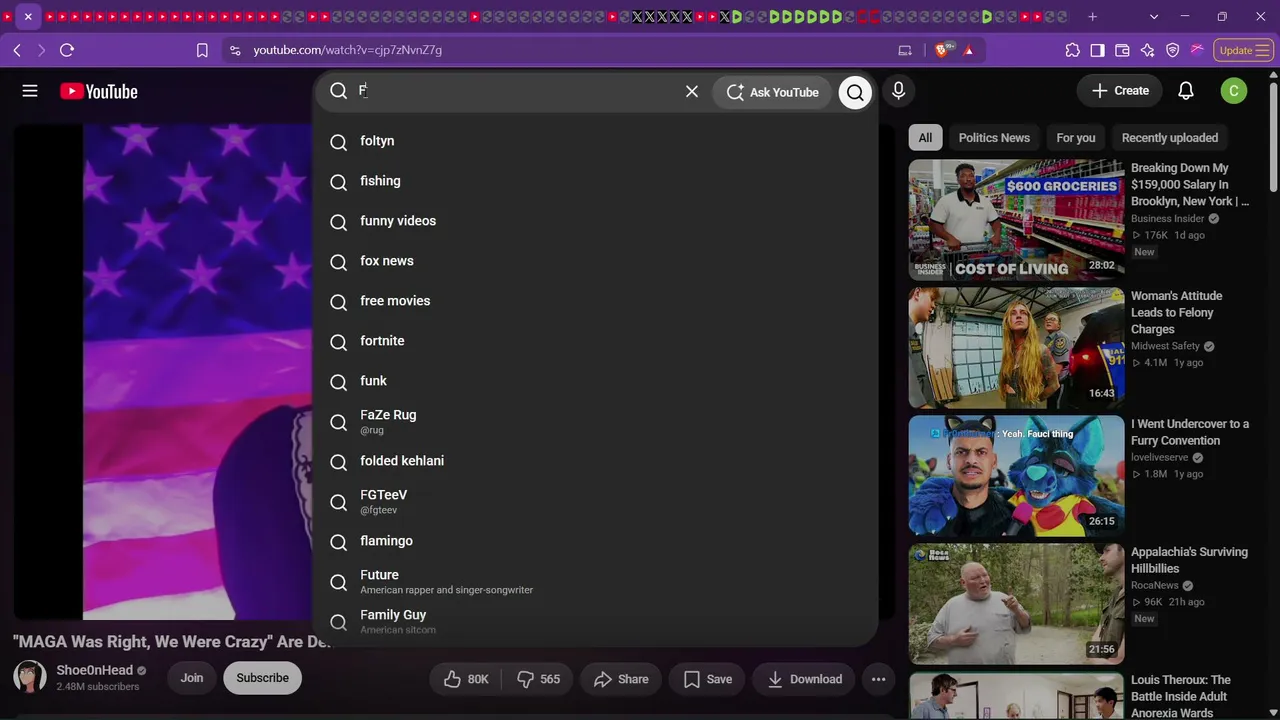The height and width of the screenshot is (720, 1280).
Task: Choose the "fox news" suggestion
Action: point(595,261)
